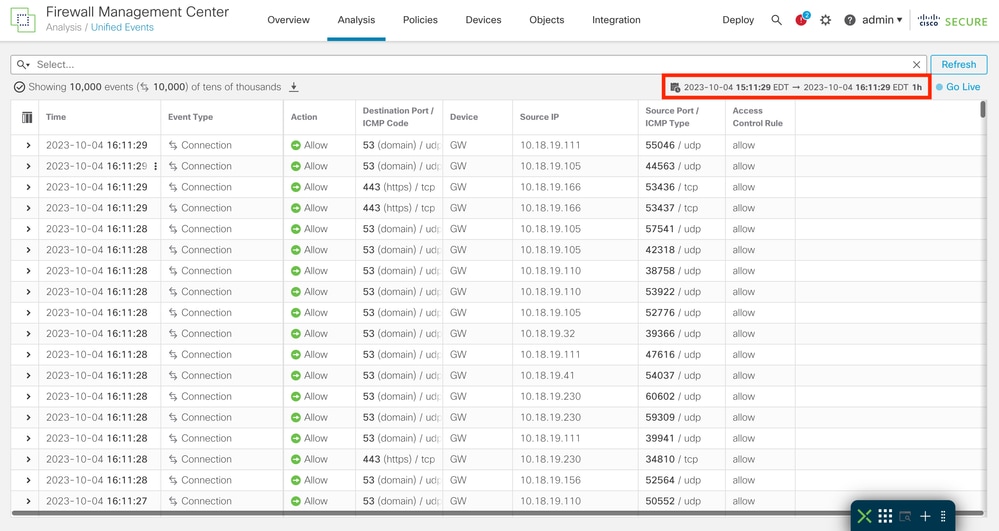Click the Refresh button
The image size is (999, 531).
pyautogui.click(x=958, y=64)
